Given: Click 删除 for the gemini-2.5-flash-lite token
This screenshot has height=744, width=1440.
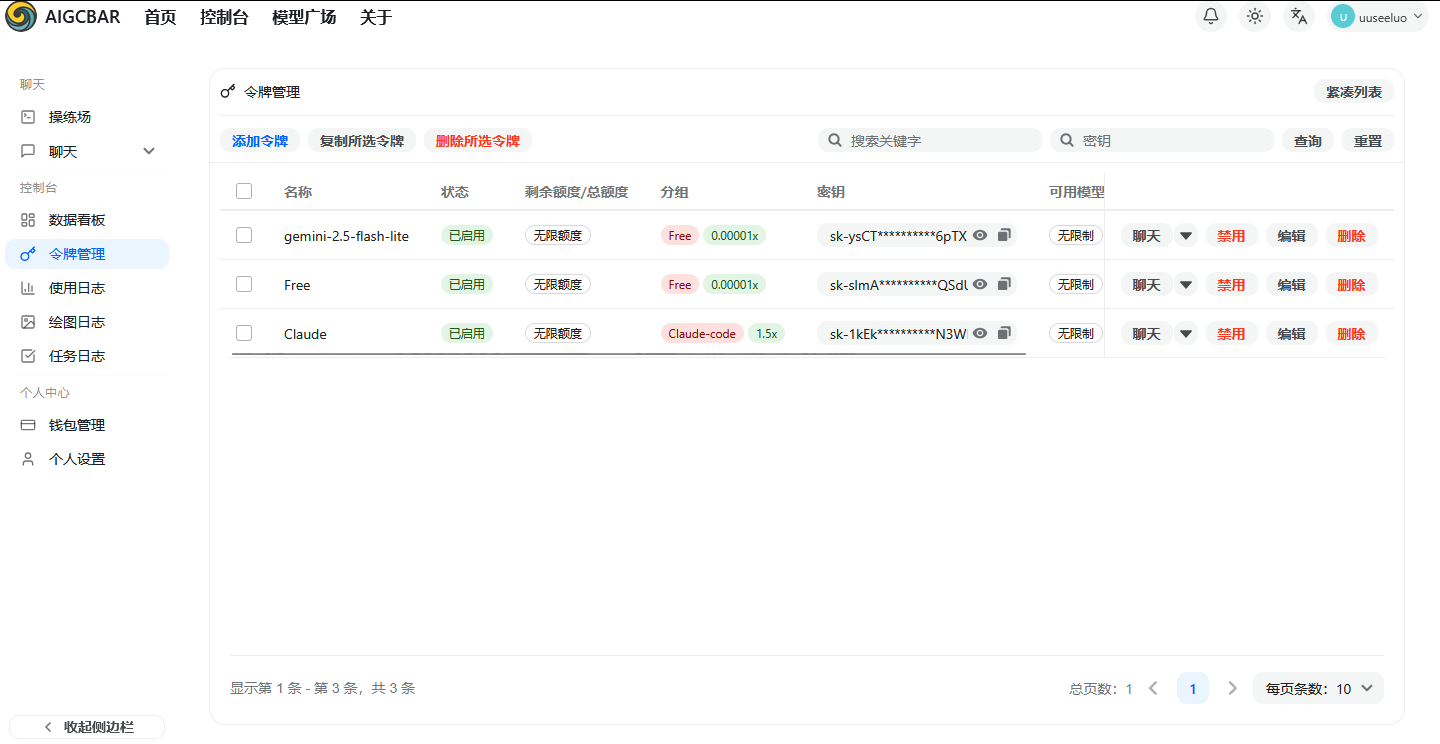Looking at the screenshot, I should (1351, 236).
